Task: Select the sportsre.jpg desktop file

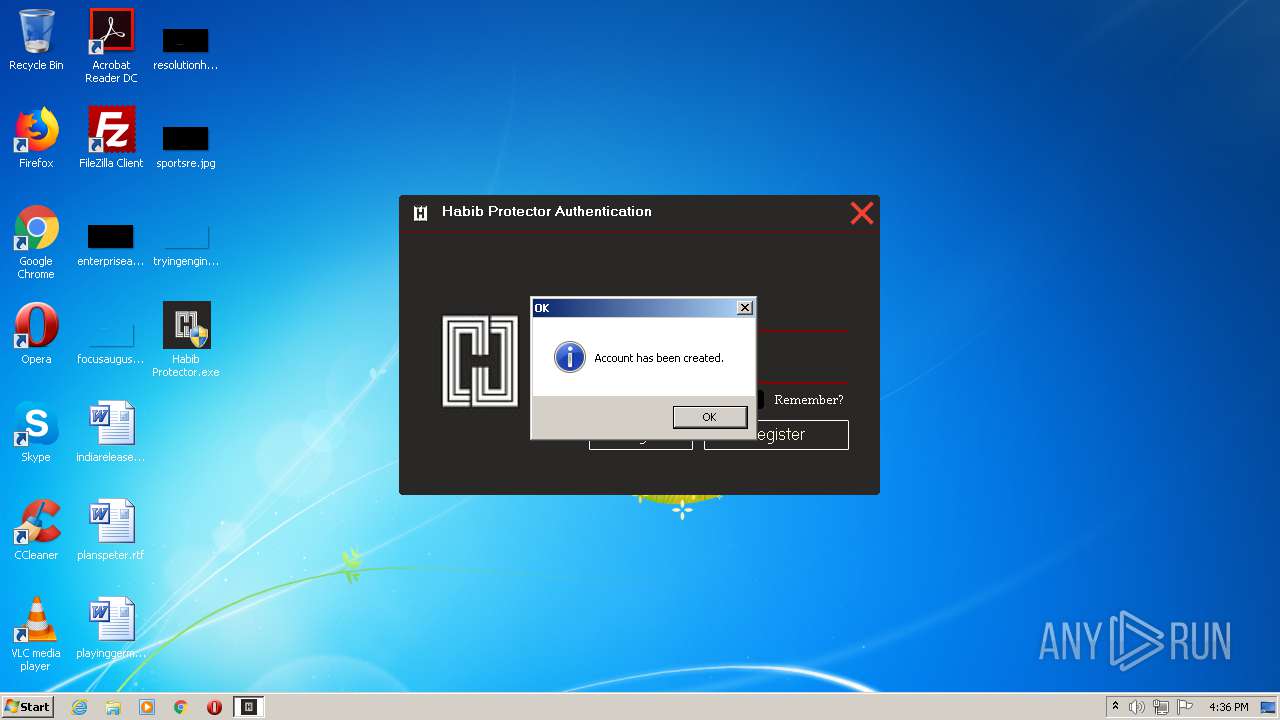Action: point(185,147)
